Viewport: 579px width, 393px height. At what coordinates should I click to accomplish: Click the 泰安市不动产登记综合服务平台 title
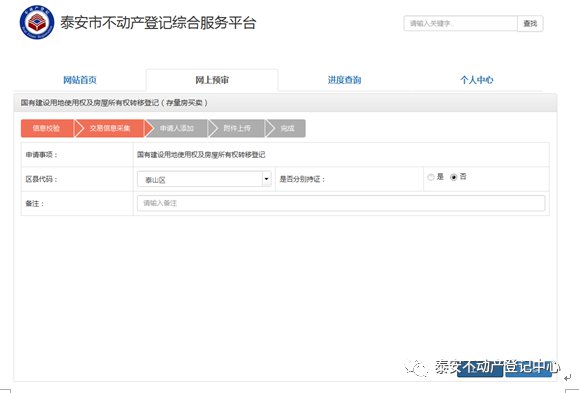point(158,23)
